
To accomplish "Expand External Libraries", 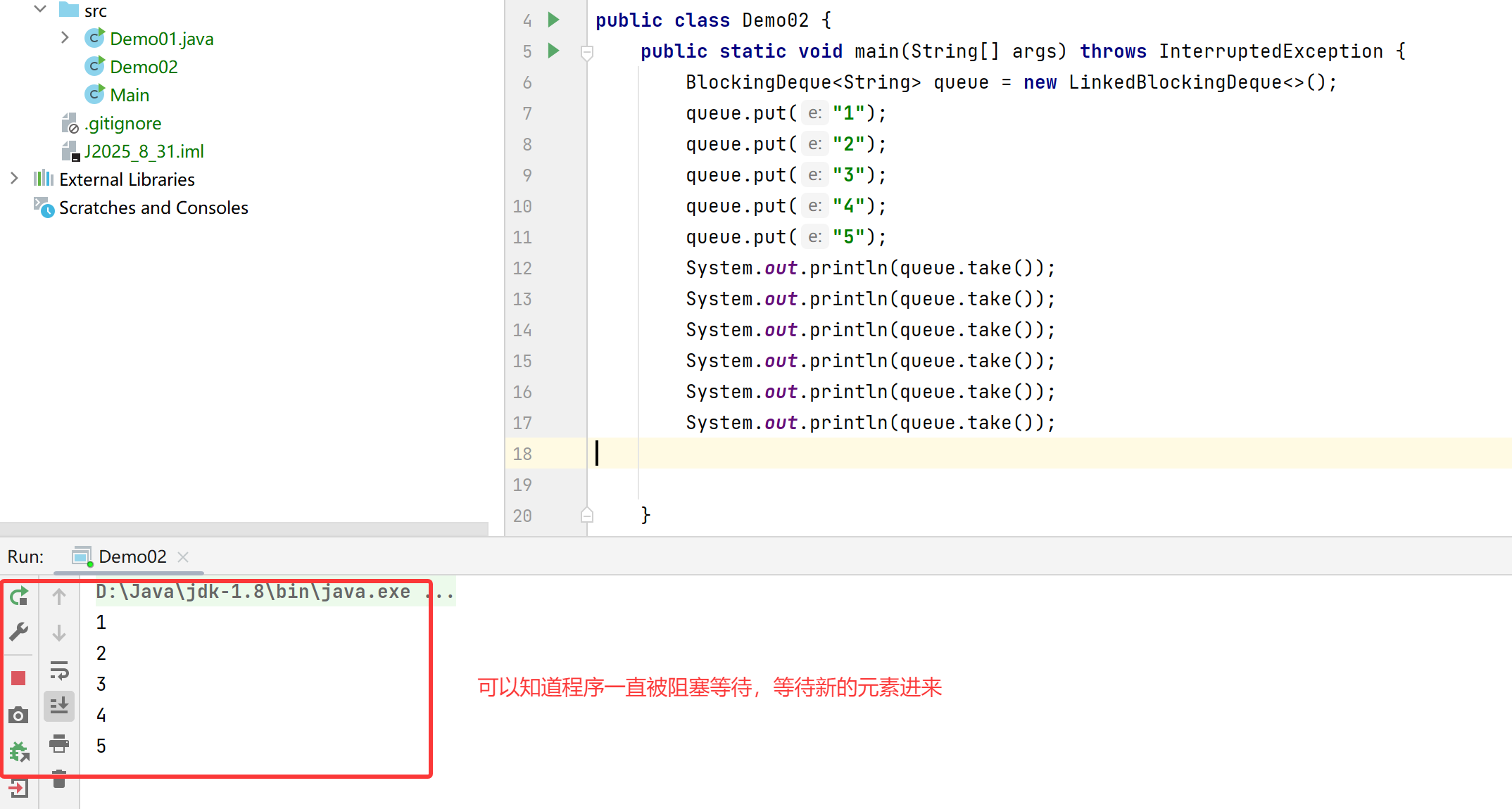I will pyautogui.click(x=14, y=179).
